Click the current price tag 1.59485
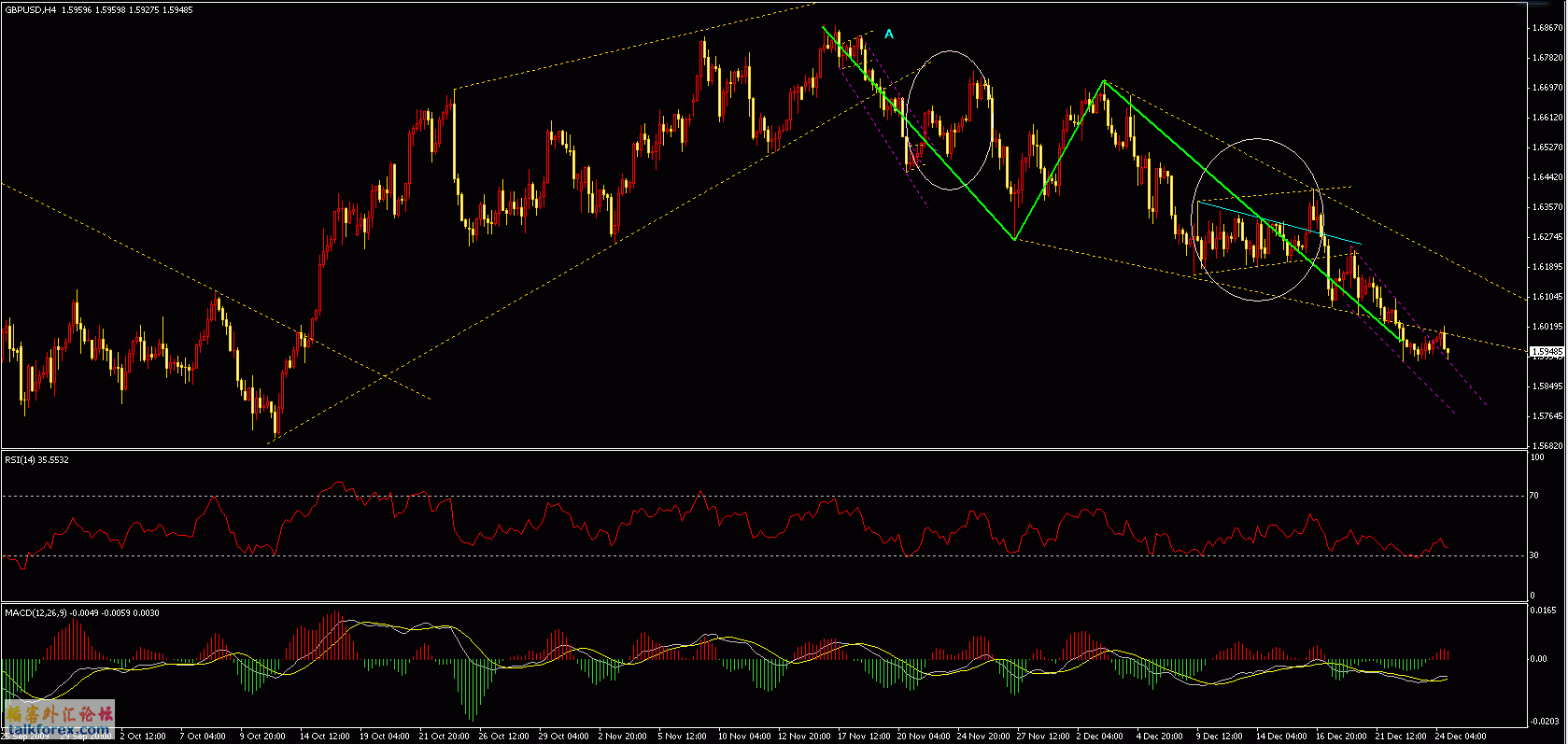1568x744 pixels. 1547,352
